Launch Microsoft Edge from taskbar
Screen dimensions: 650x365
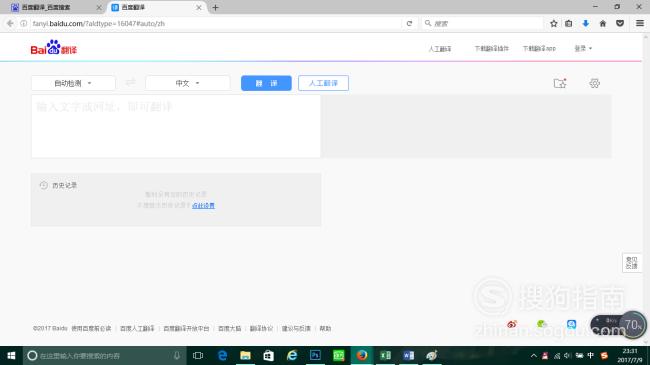pos(223,355)
